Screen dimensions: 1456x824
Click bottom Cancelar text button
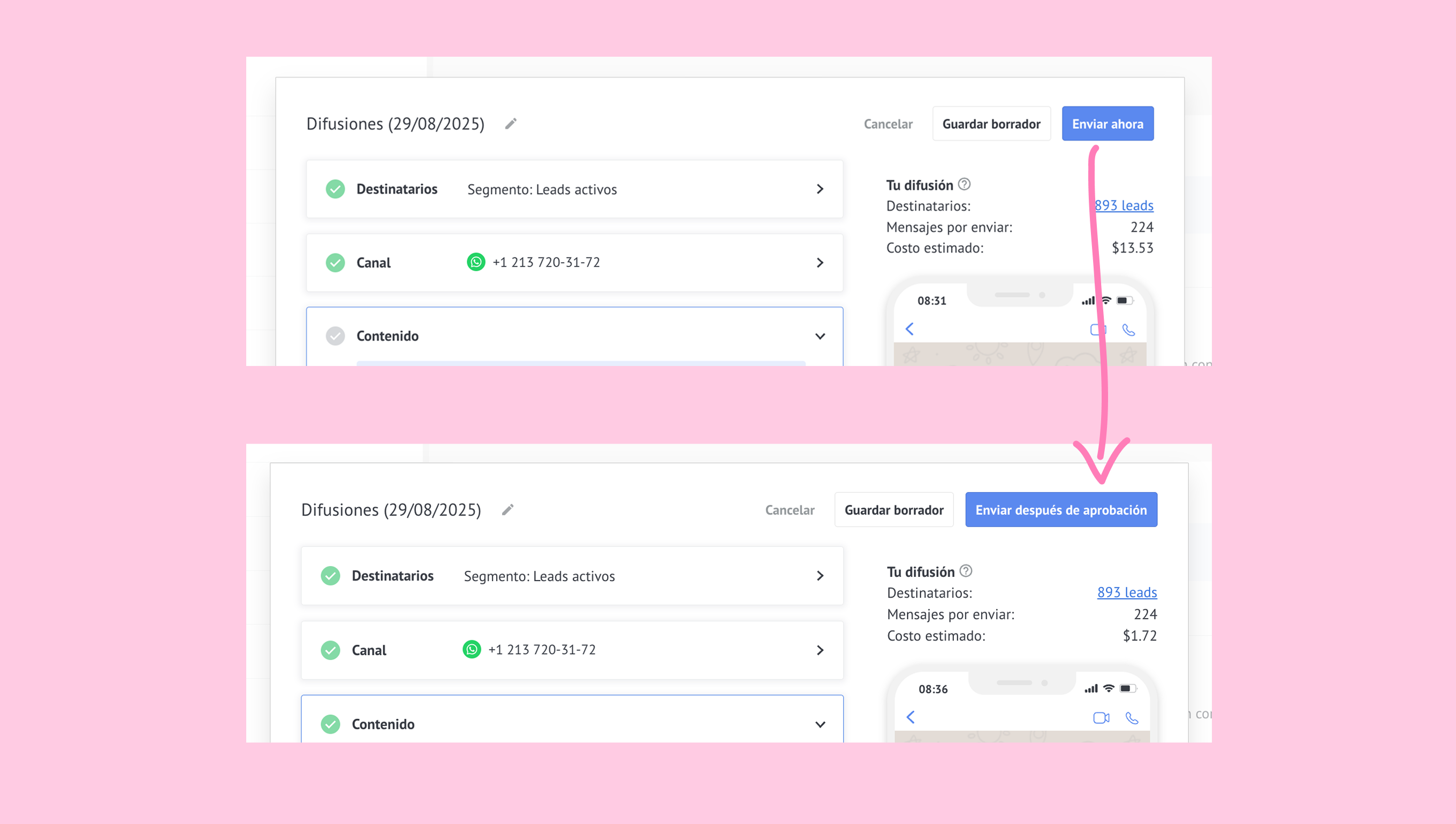click(x=790, y=510)
